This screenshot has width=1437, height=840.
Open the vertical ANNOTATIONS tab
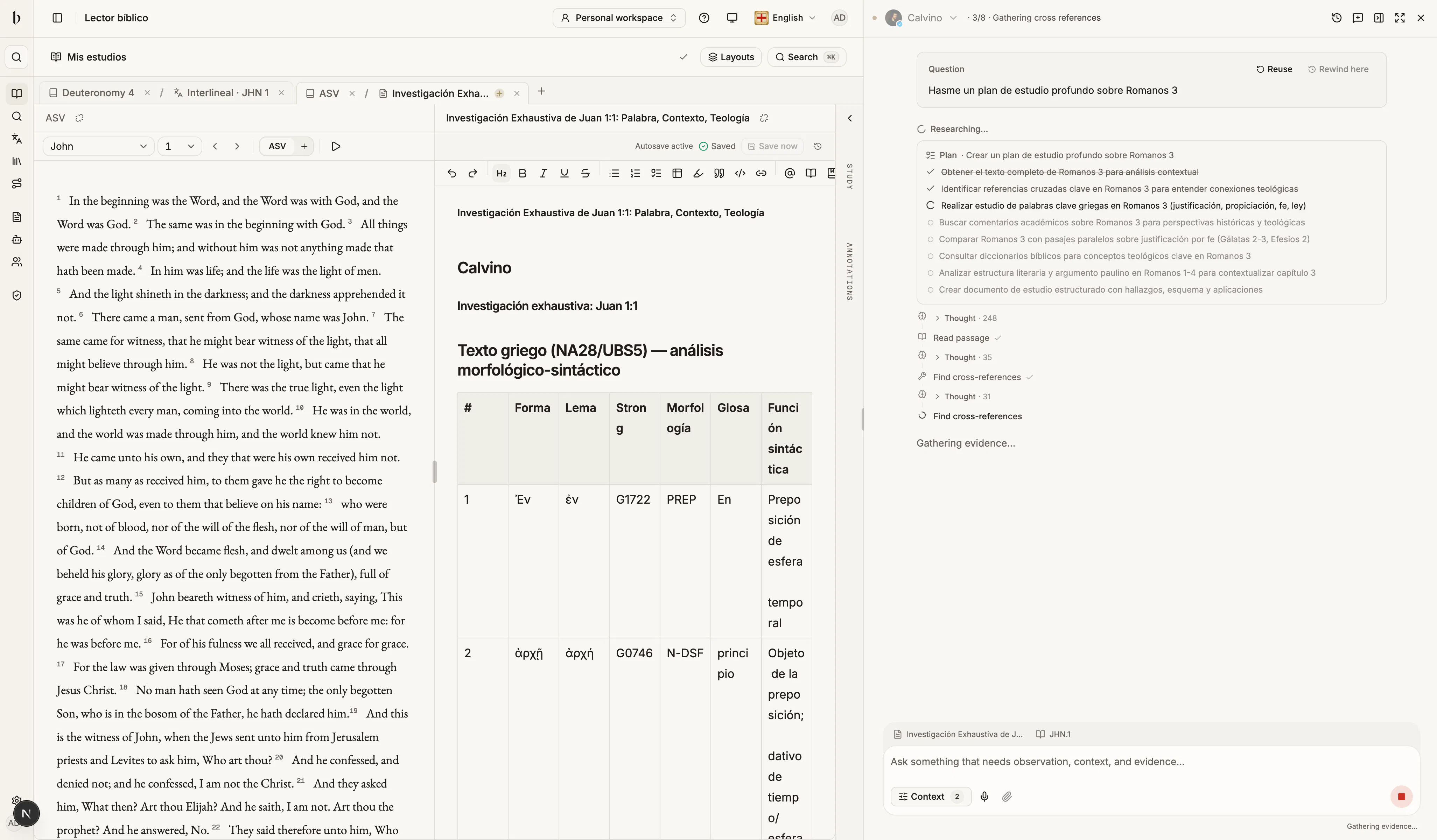click(850, 272)
